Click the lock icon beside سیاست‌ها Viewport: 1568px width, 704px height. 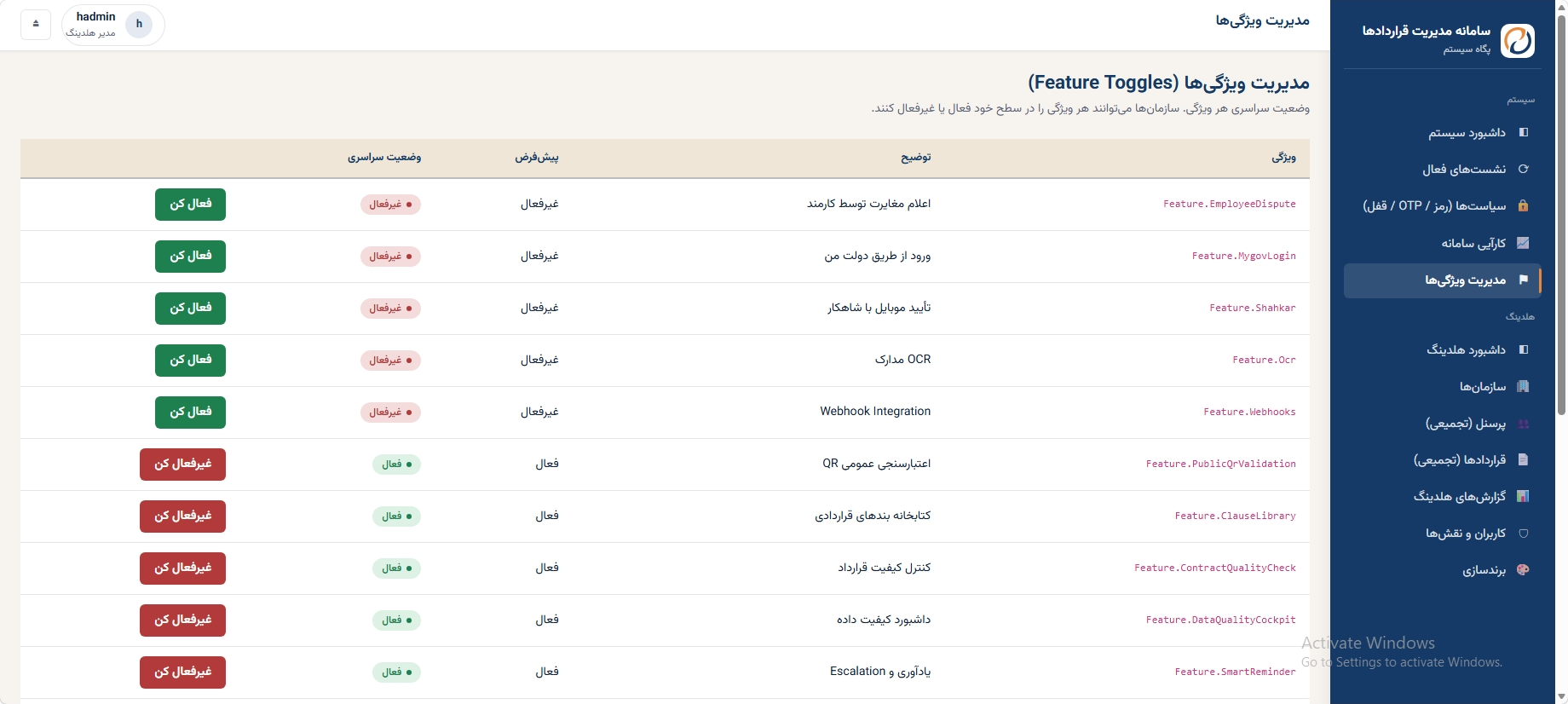click(x=1524, y=205)
